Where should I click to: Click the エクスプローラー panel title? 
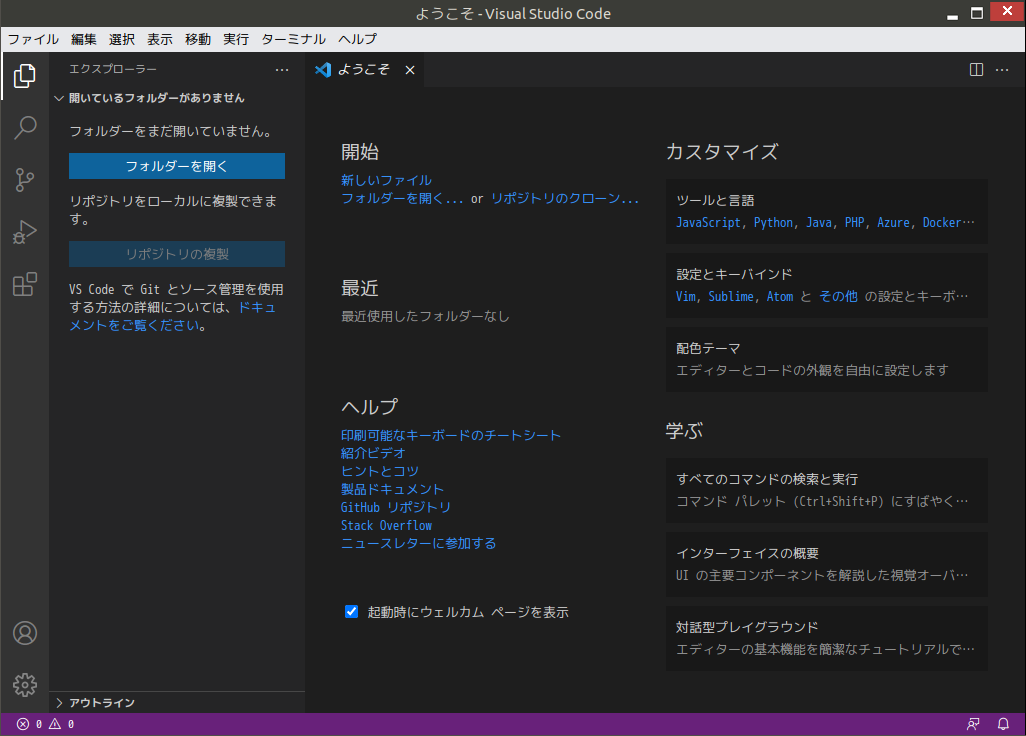[x=113, y=69]
